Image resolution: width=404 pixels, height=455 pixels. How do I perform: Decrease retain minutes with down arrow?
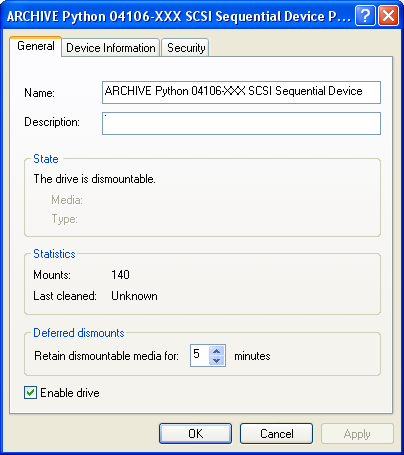(217, 360)
